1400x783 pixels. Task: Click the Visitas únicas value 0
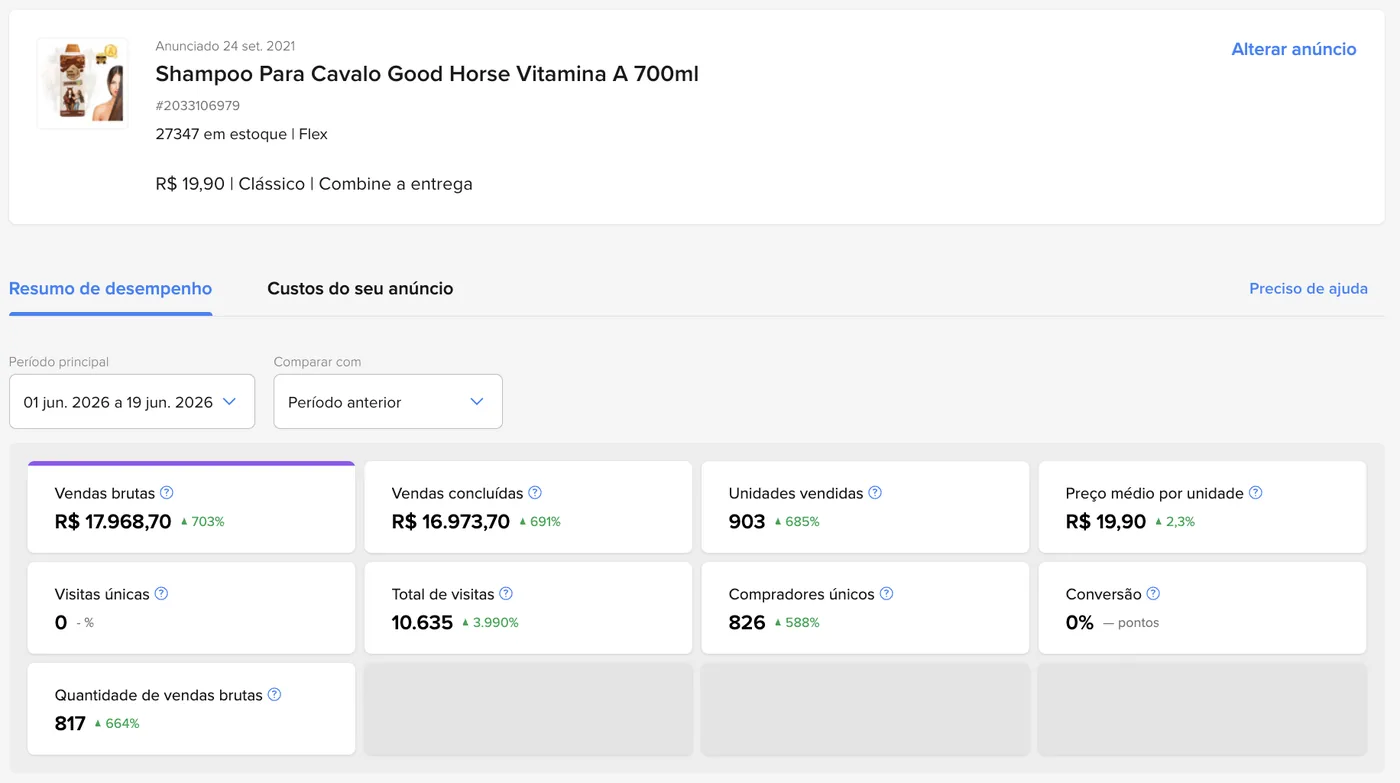(x=61, y=623)
